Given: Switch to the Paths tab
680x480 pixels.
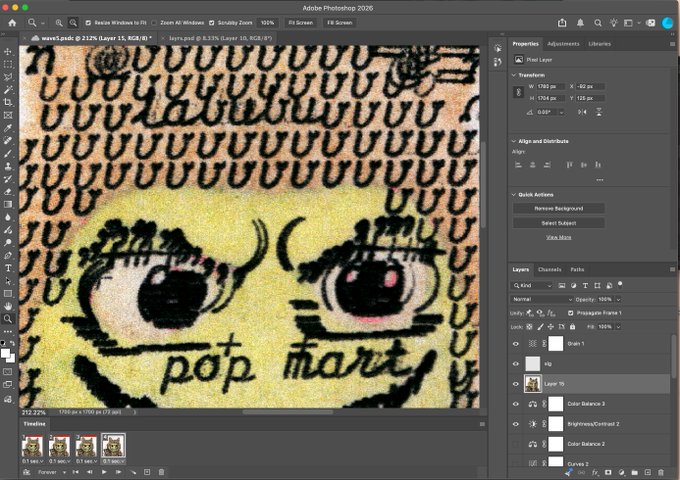Looking at the screenshot, I should tap(577, 270).
